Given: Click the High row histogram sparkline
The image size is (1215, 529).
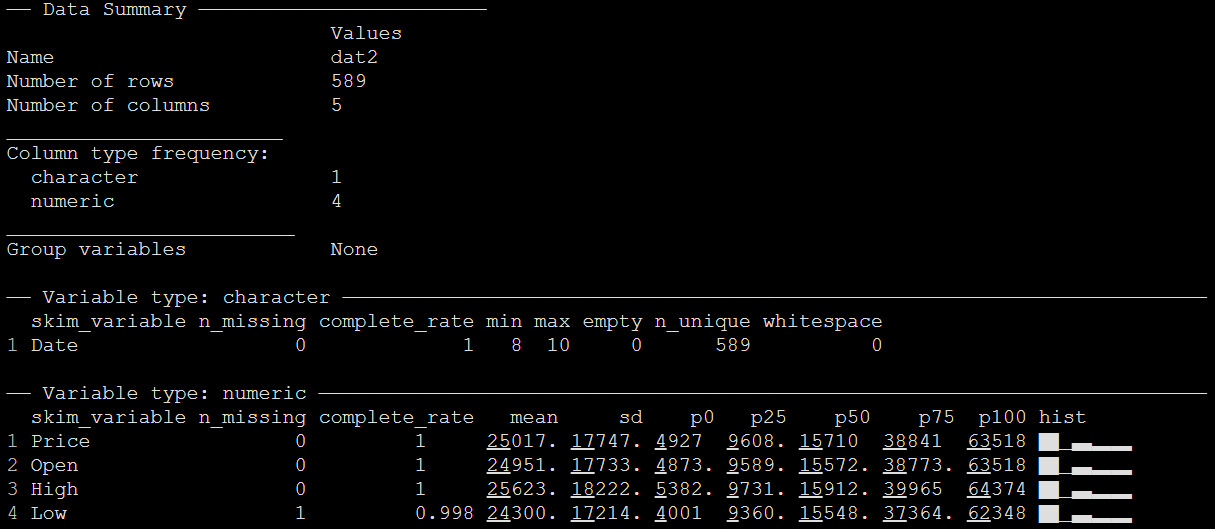Looking at the screenshot, I should [1084, 490].
